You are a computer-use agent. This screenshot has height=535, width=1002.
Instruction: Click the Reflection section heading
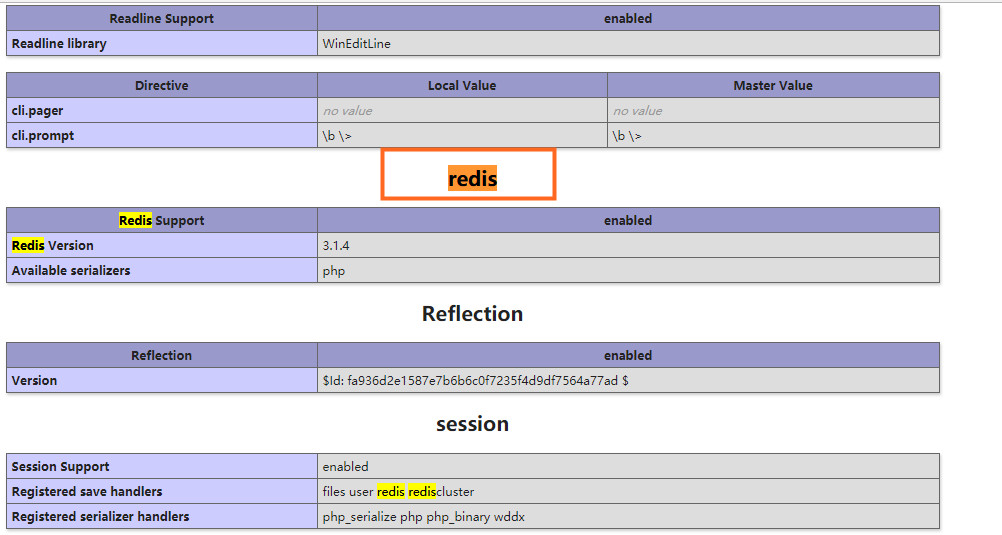pos(472,314)
